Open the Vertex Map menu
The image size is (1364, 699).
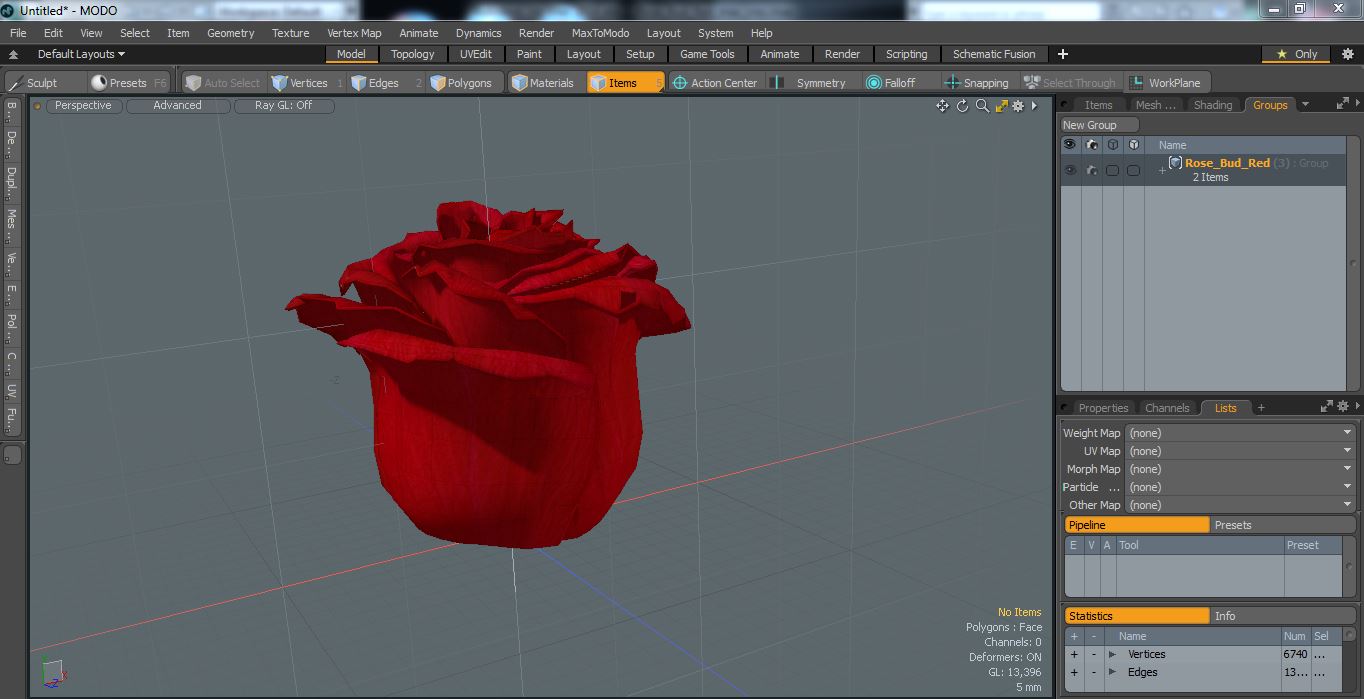click(354, 33)
